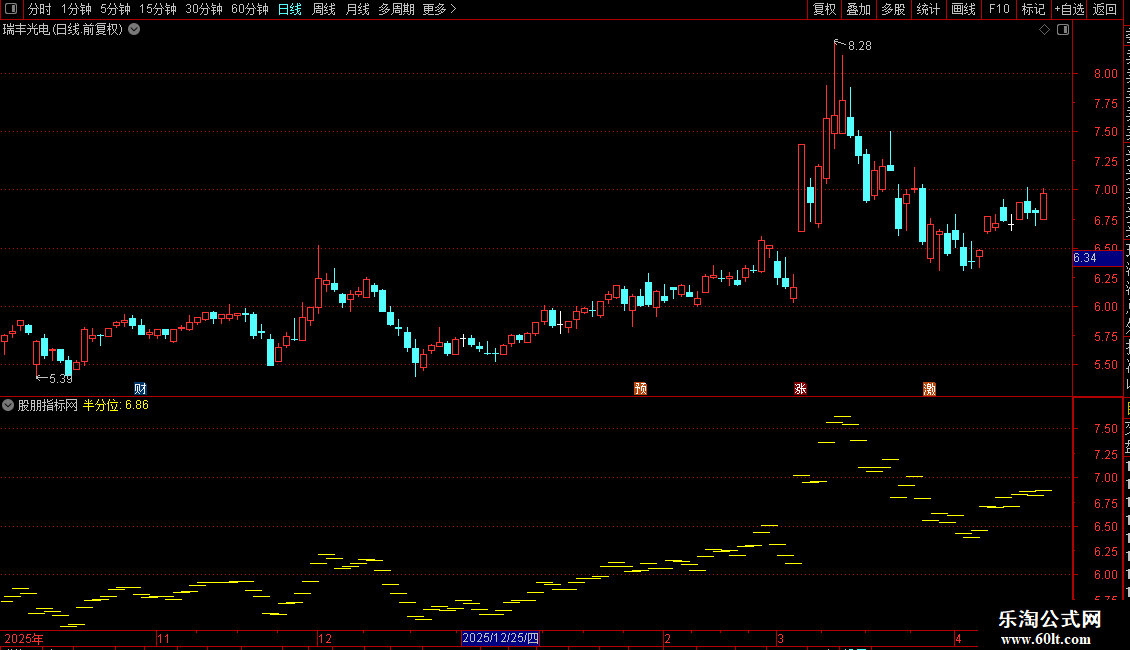This screenshot has width=1130, height=650.
Task: Click the month 4 timeline label
Action: [958, 638]
